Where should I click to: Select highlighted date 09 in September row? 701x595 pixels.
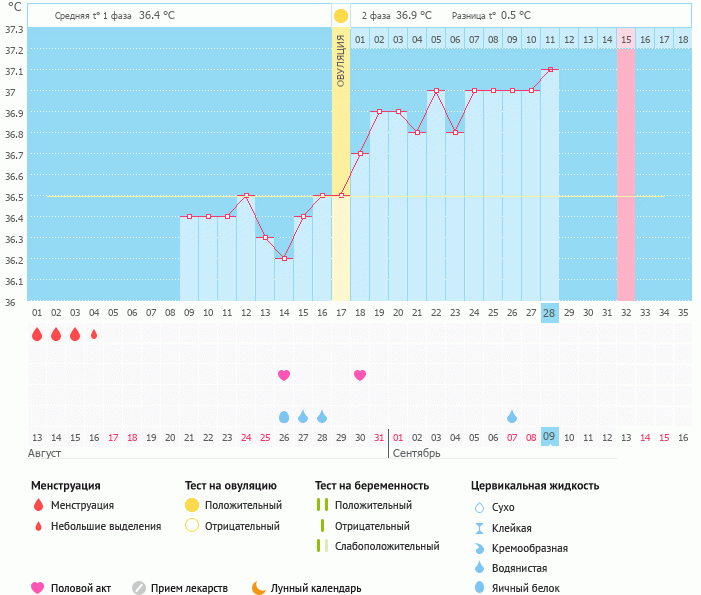point(549,437)
